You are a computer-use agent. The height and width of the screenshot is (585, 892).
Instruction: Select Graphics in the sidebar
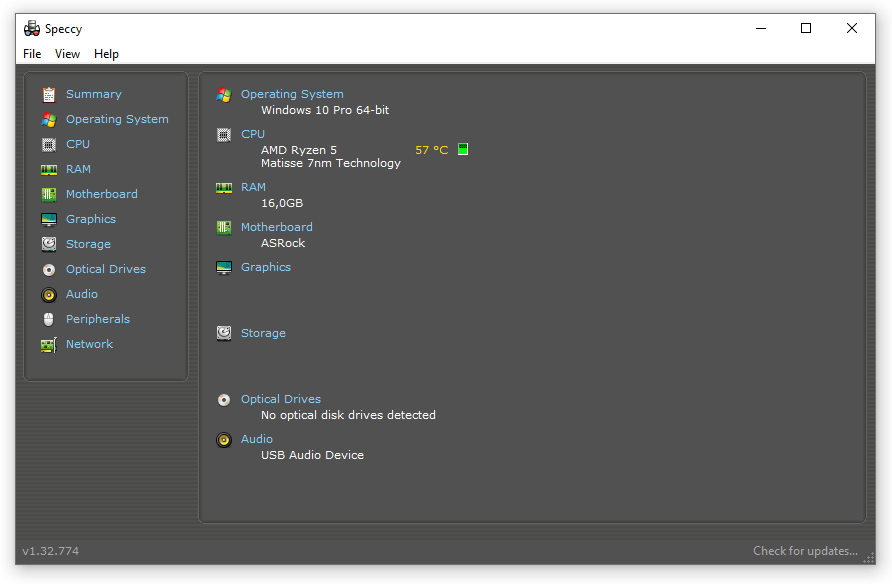[x=91, y=219]
